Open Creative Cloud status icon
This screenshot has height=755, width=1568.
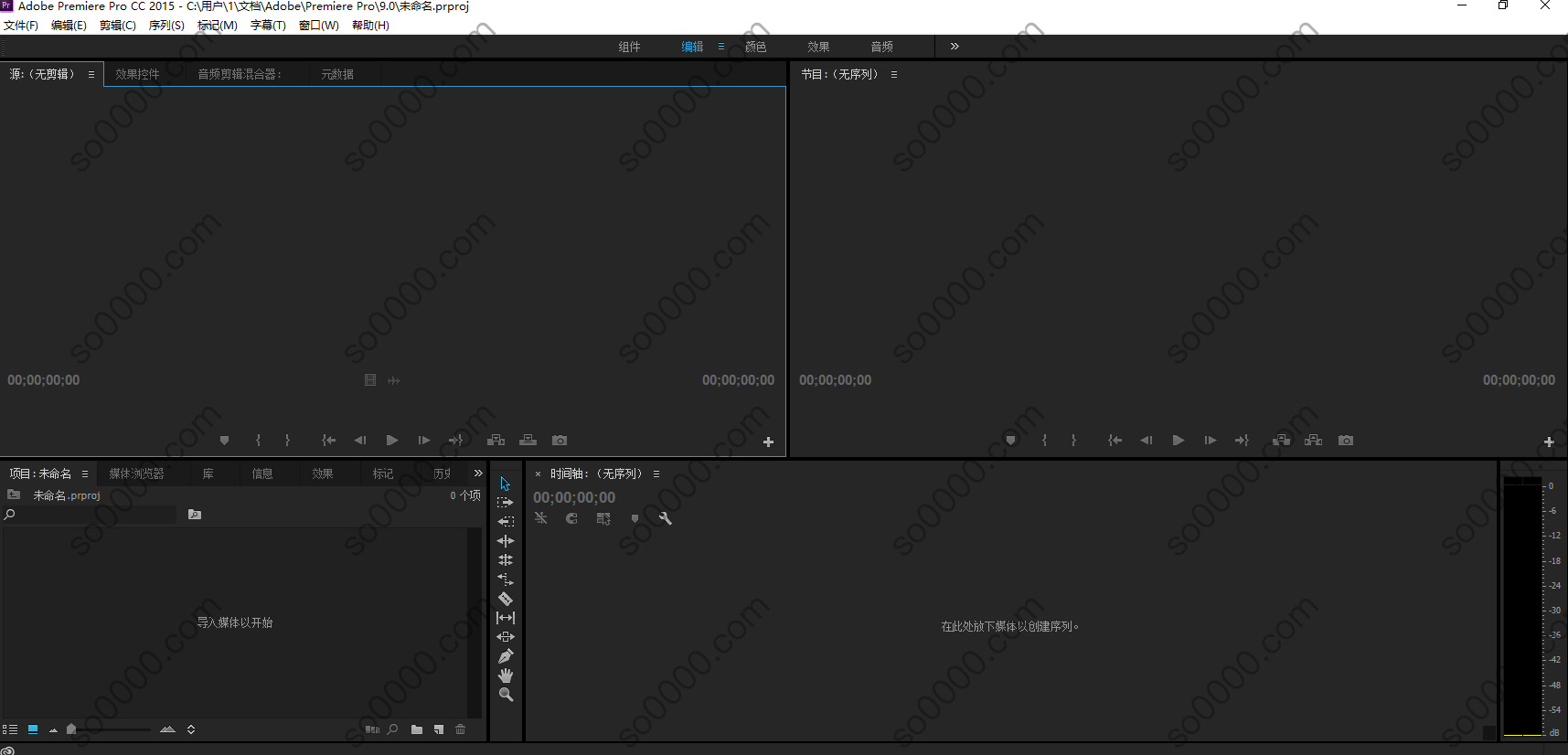pos(8,750)
